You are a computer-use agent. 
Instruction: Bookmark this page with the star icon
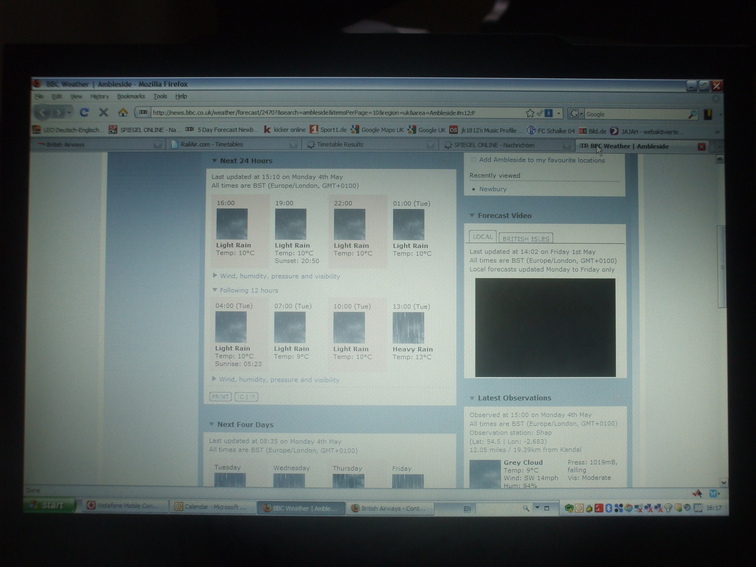[x=530, y=113]
